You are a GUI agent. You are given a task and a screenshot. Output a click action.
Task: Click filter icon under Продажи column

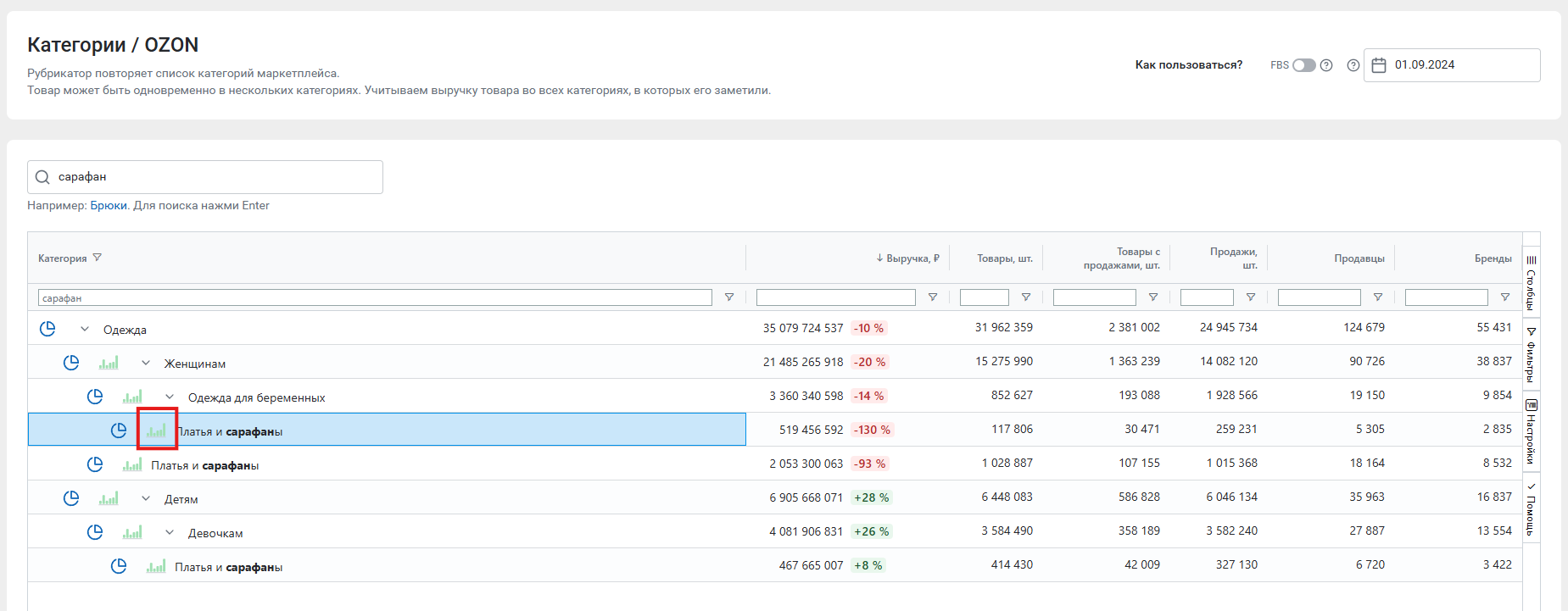1251,297
